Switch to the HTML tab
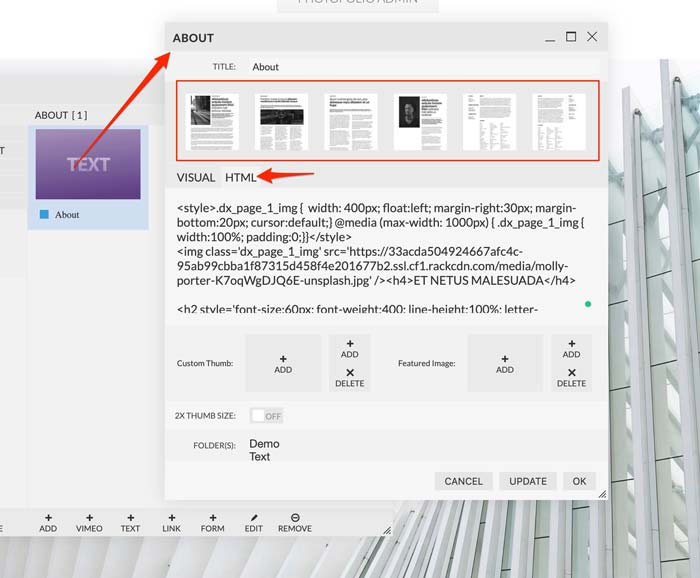The image size is (700, 578). click(240, 178)
